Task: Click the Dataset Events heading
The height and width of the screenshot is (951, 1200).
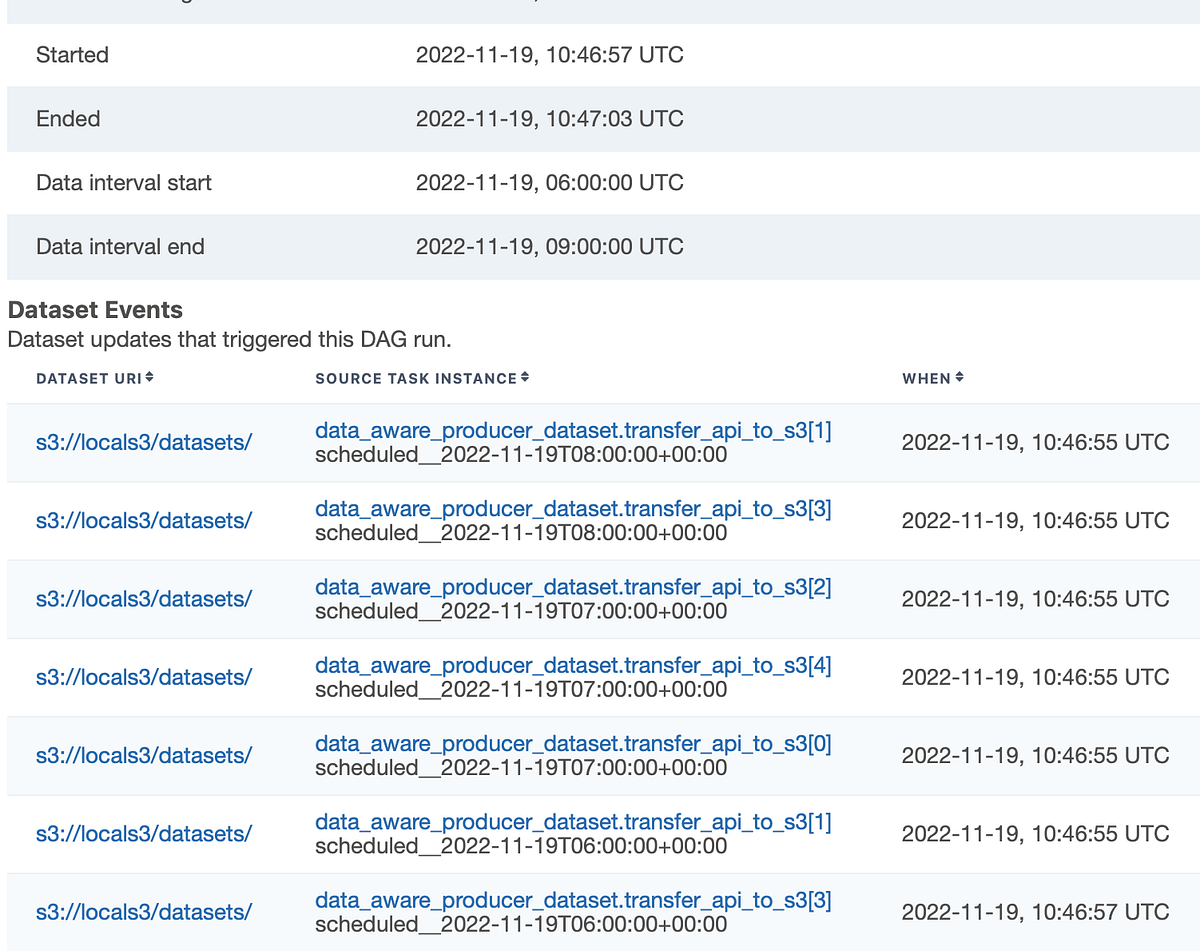Action: (x=95, y=310)
